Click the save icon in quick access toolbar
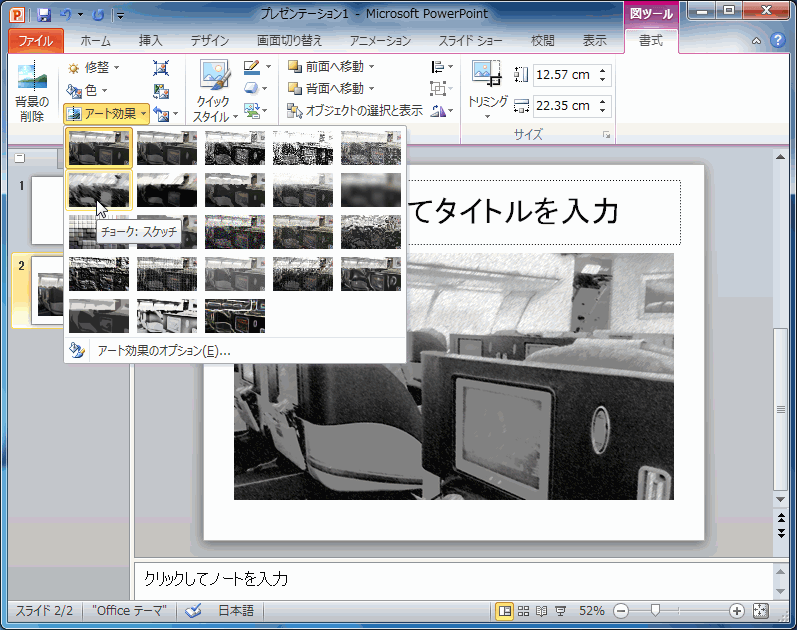This screenshot has height=630, width=797. (x=44, y=15)
